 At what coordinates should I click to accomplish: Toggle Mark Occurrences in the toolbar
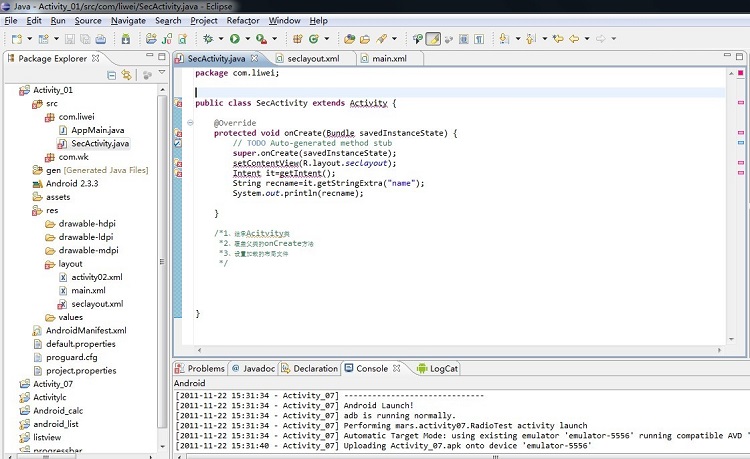[433, 39]
